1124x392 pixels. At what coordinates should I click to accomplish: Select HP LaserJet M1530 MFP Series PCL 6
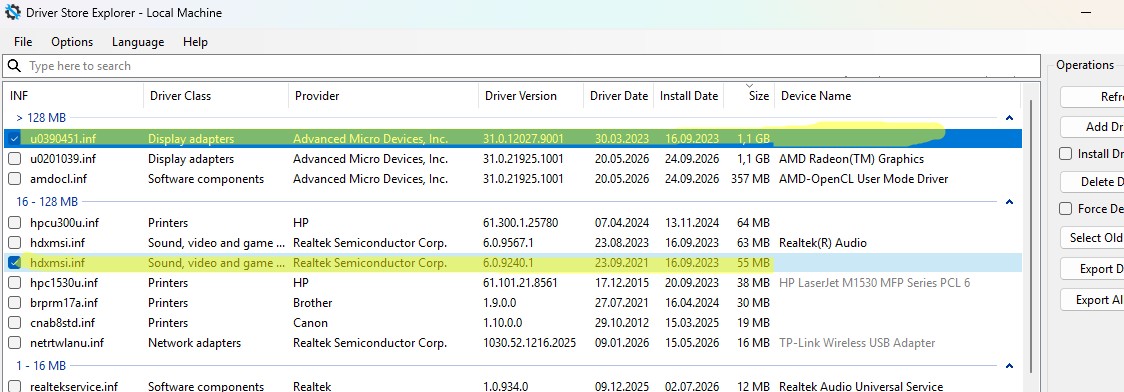tap(875, 282)
